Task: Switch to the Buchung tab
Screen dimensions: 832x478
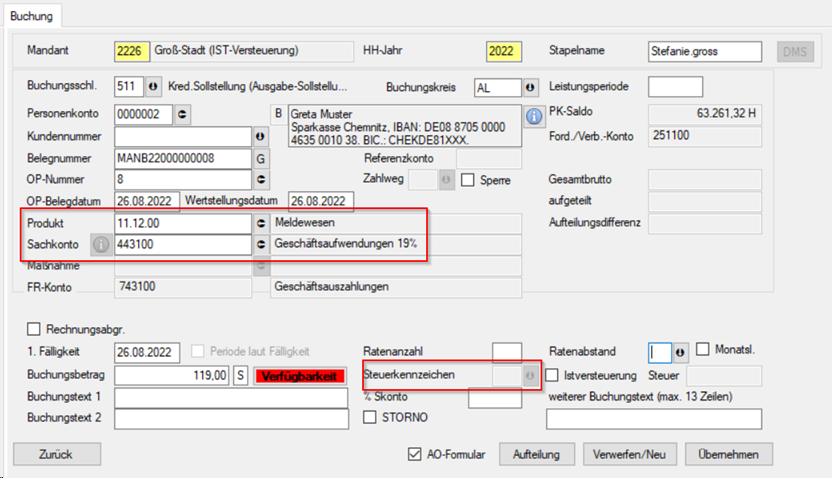Action: coord(31,17)
